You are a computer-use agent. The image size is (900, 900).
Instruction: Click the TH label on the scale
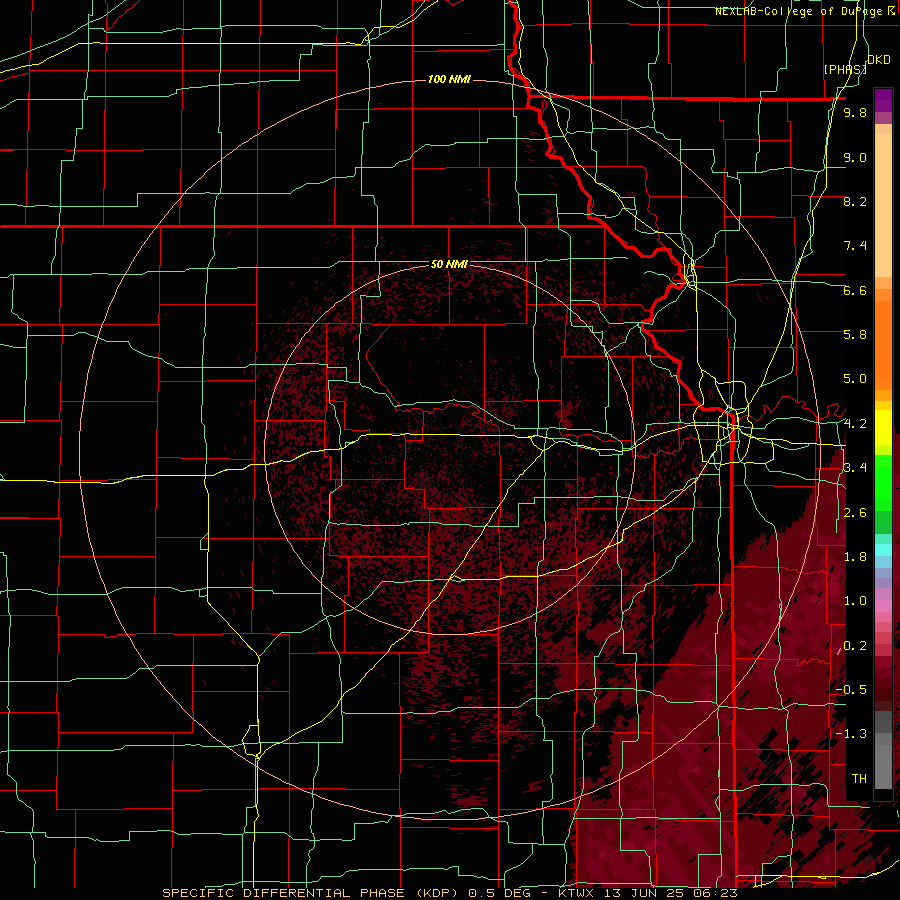859,779
